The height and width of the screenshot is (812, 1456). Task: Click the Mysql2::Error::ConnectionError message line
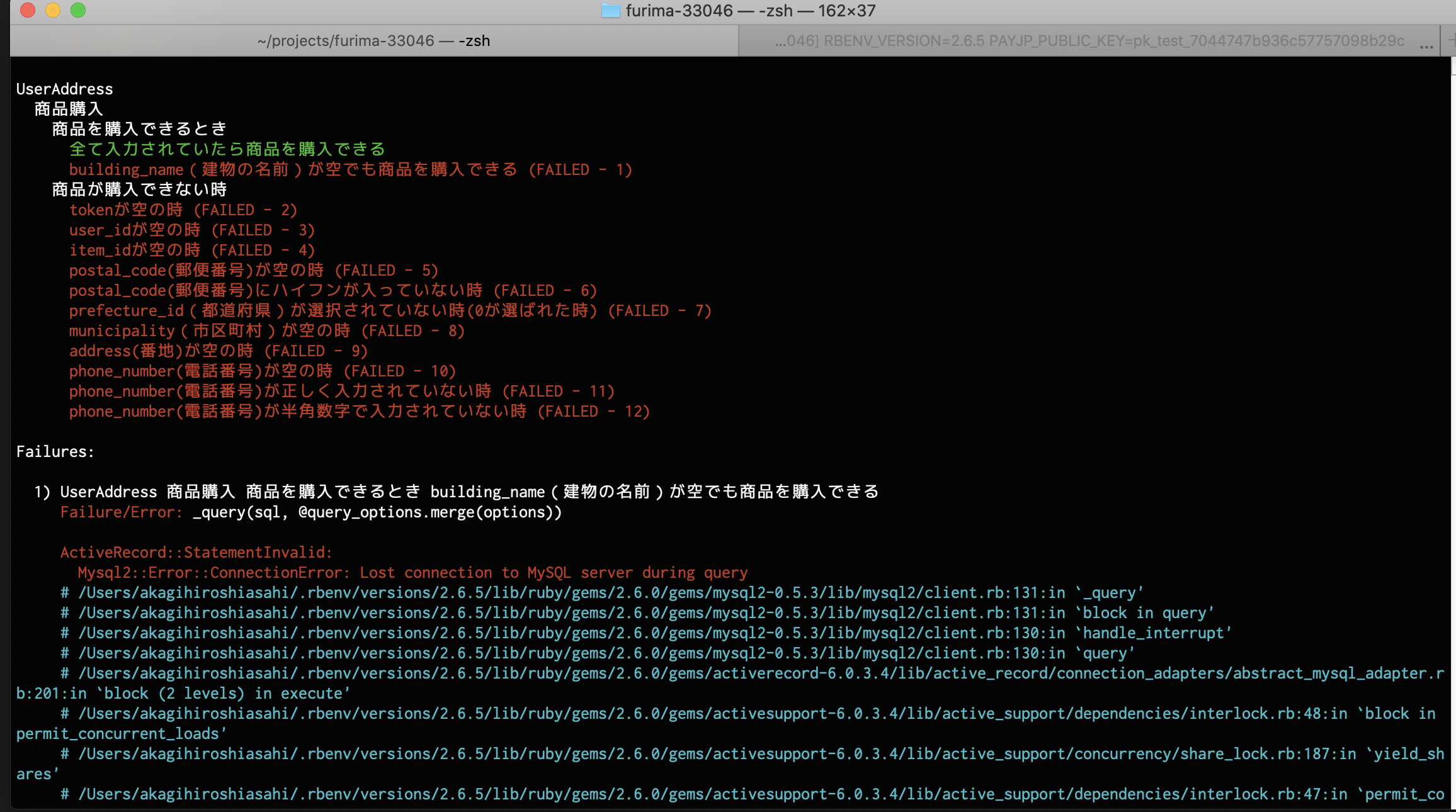tap(412, 573)
